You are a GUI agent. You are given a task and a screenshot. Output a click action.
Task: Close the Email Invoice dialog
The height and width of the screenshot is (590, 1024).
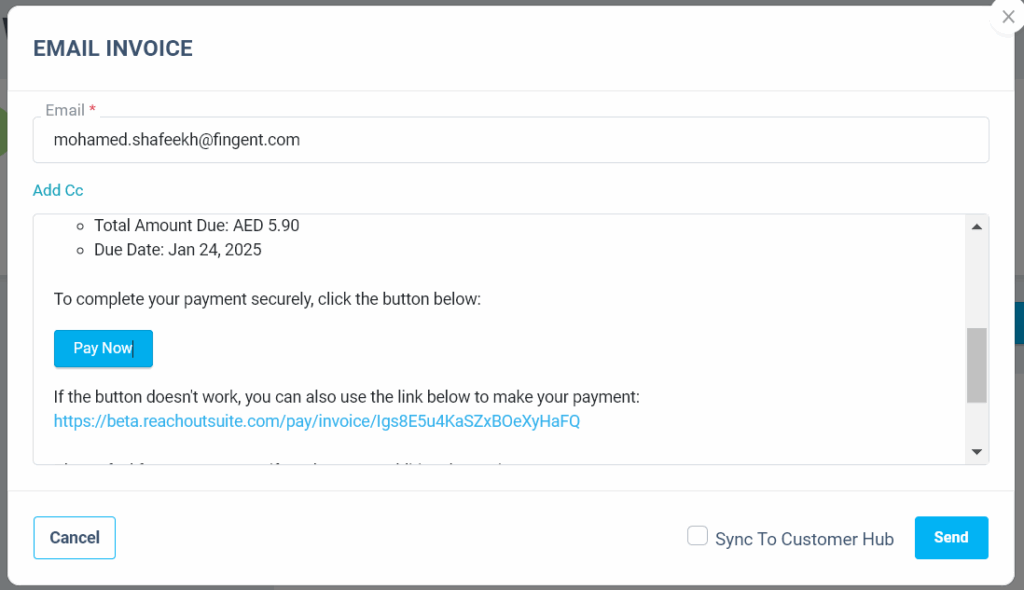click(x=1007, y=17)
